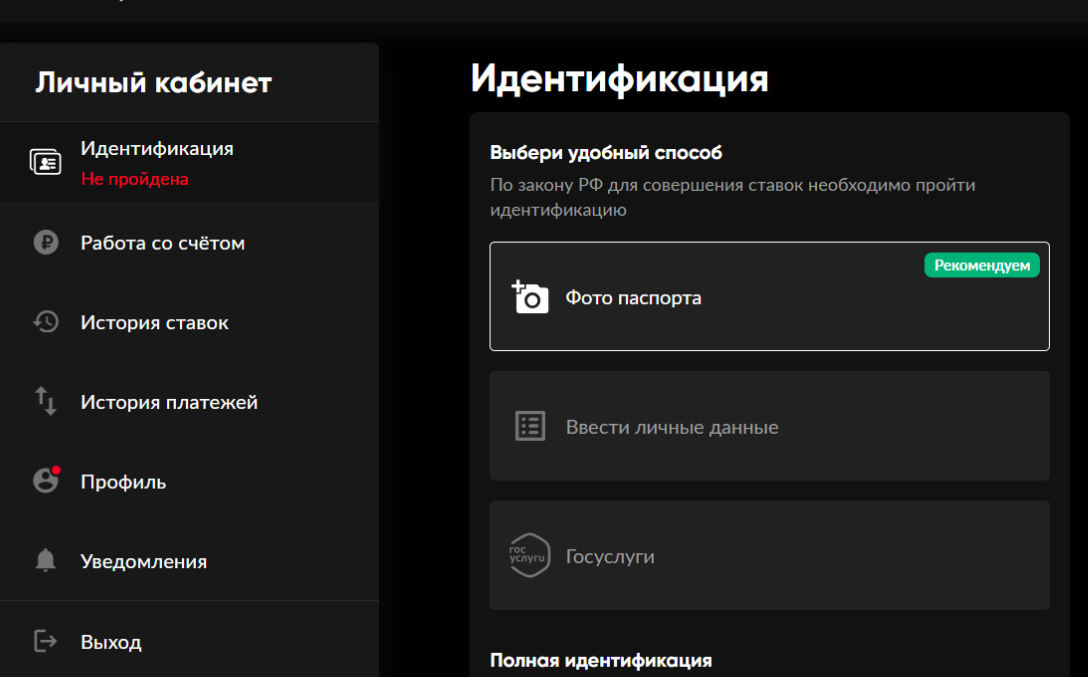
Task: Log out using the Выход label
Action: 111,642
